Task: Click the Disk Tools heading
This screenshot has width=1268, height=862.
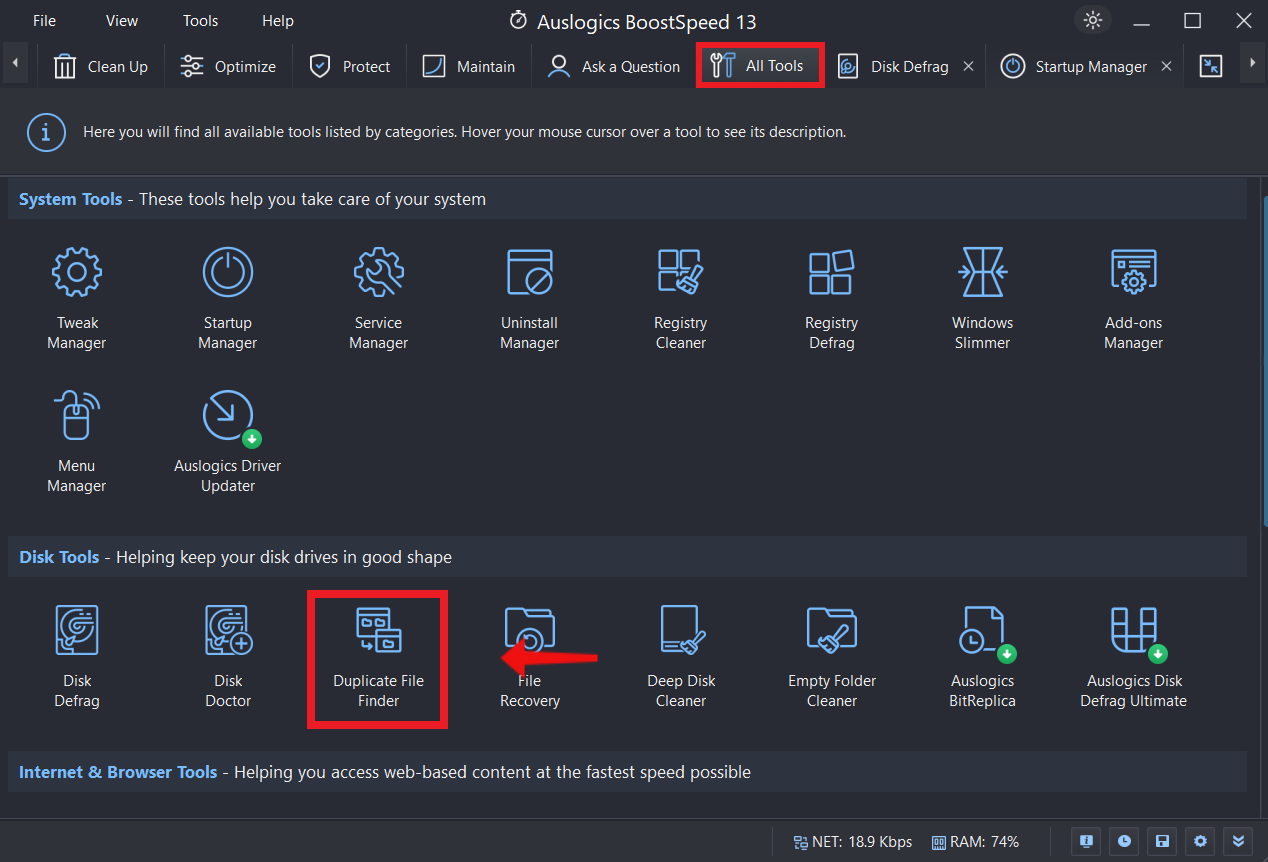Action: (x=59, y=557)
